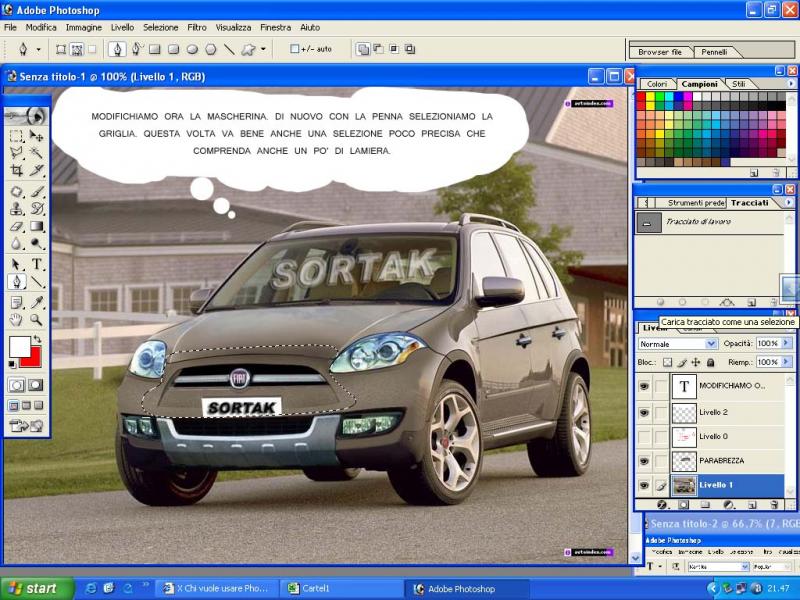Switch to the Colori tab
800x600 pixels.
point(657,84)
